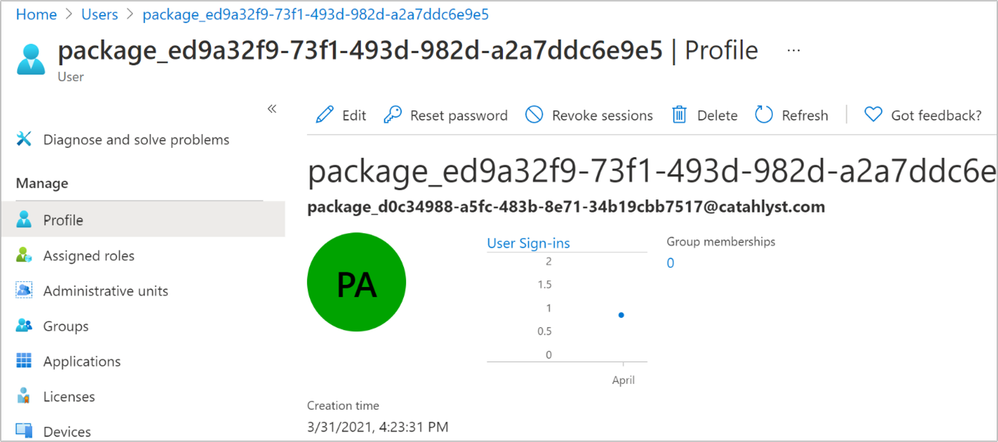Click the Refresh circular arrow icon
998x442 pixels.
(764, 115)
